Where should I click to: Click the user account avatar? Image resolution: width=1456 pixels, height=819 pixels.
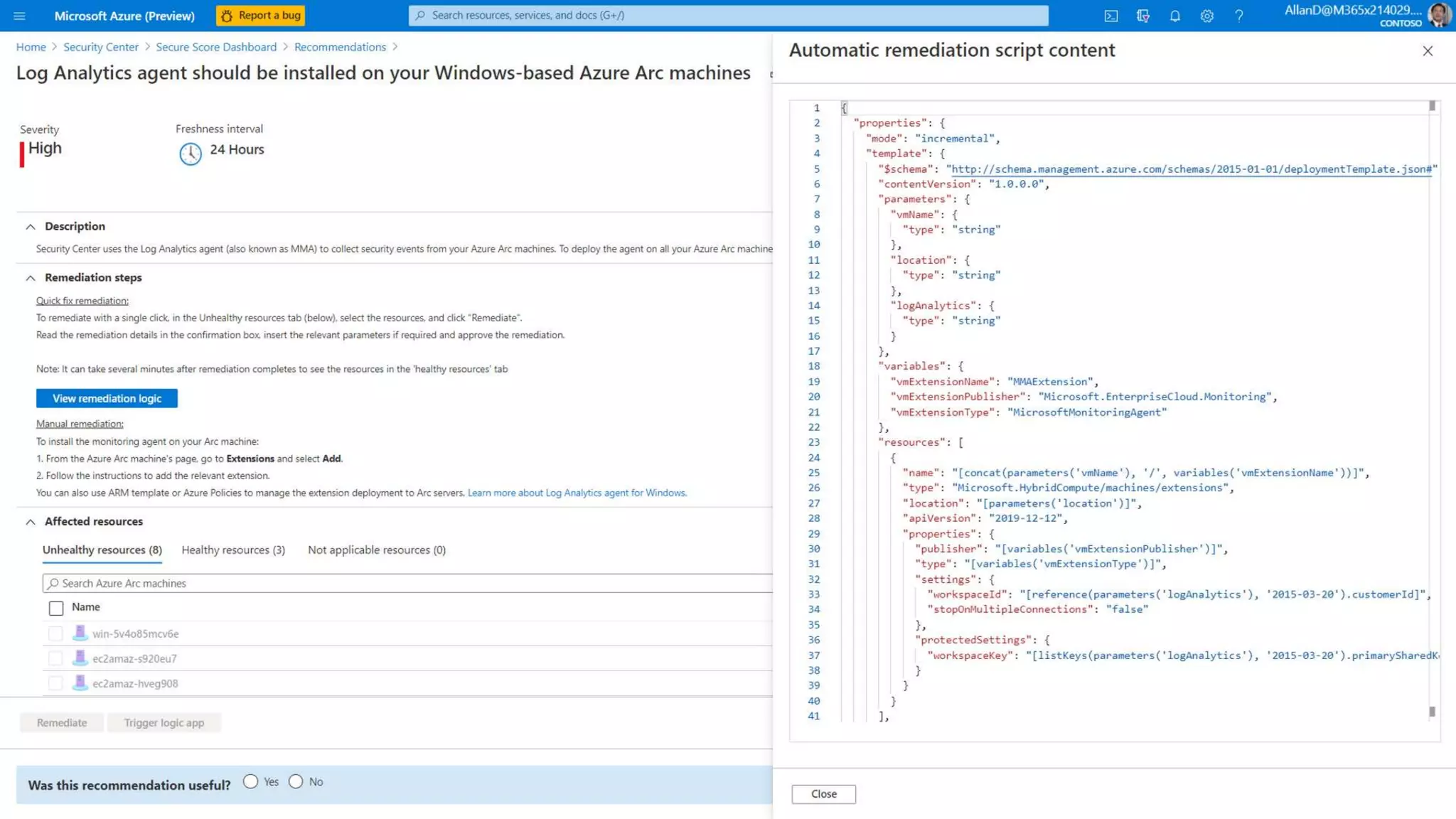click(1439, 15)
